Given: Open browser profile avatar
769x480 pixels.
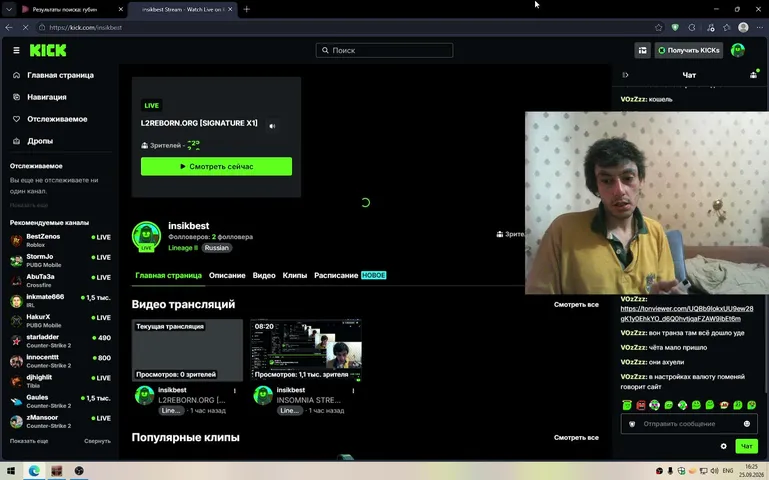Looking at the screenshot, I should pyautogui.click(x=743, y=27).
